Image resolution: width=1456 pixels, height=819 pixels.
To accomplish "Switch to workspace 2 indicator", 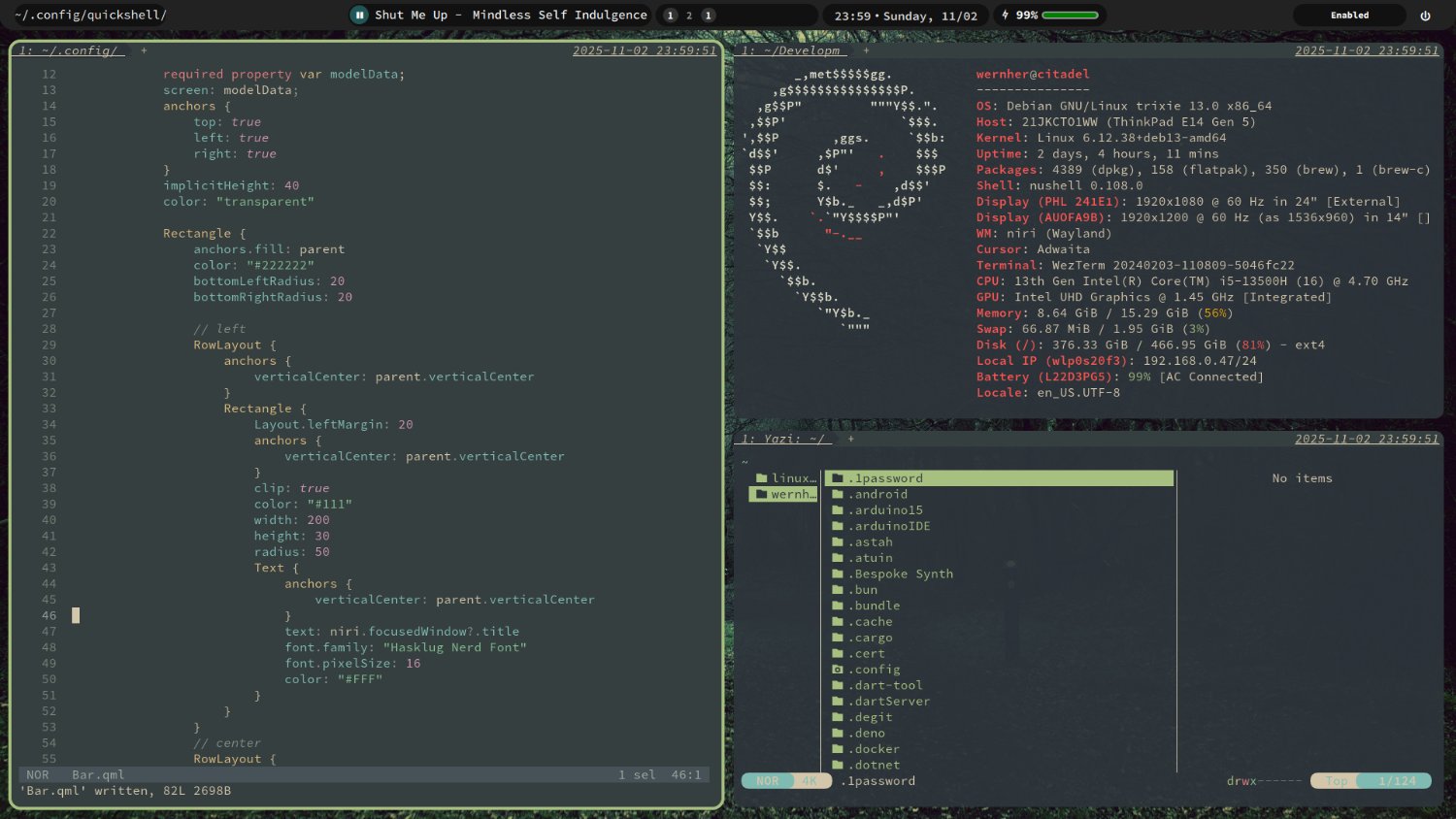I will [689, 16].
